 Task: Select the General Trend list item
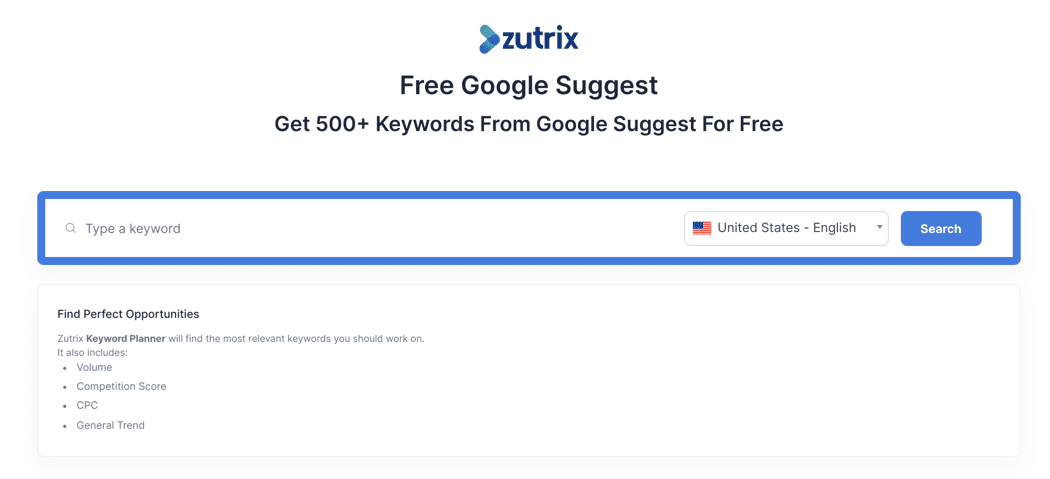tap(110, 425)
